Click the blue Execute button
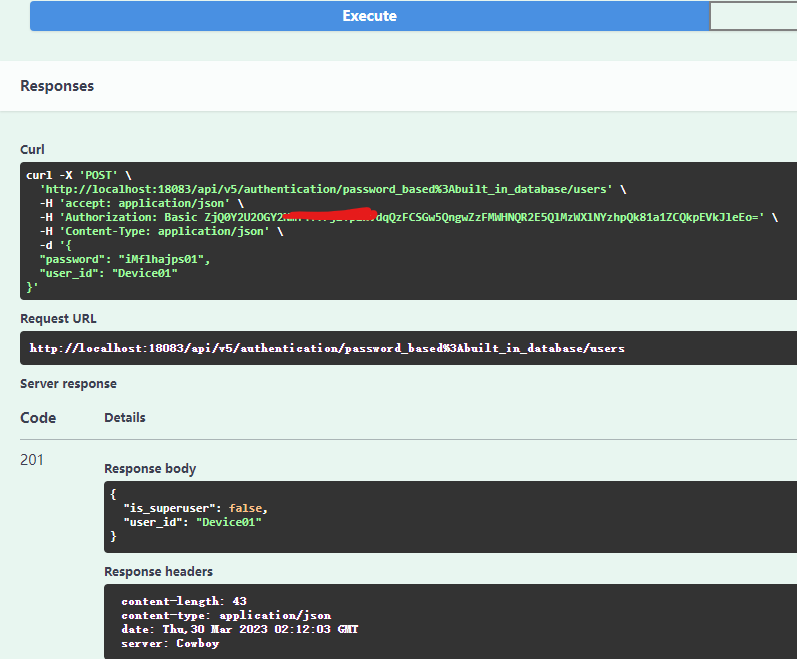The image size is (797, 659). [x=370, y=16]
